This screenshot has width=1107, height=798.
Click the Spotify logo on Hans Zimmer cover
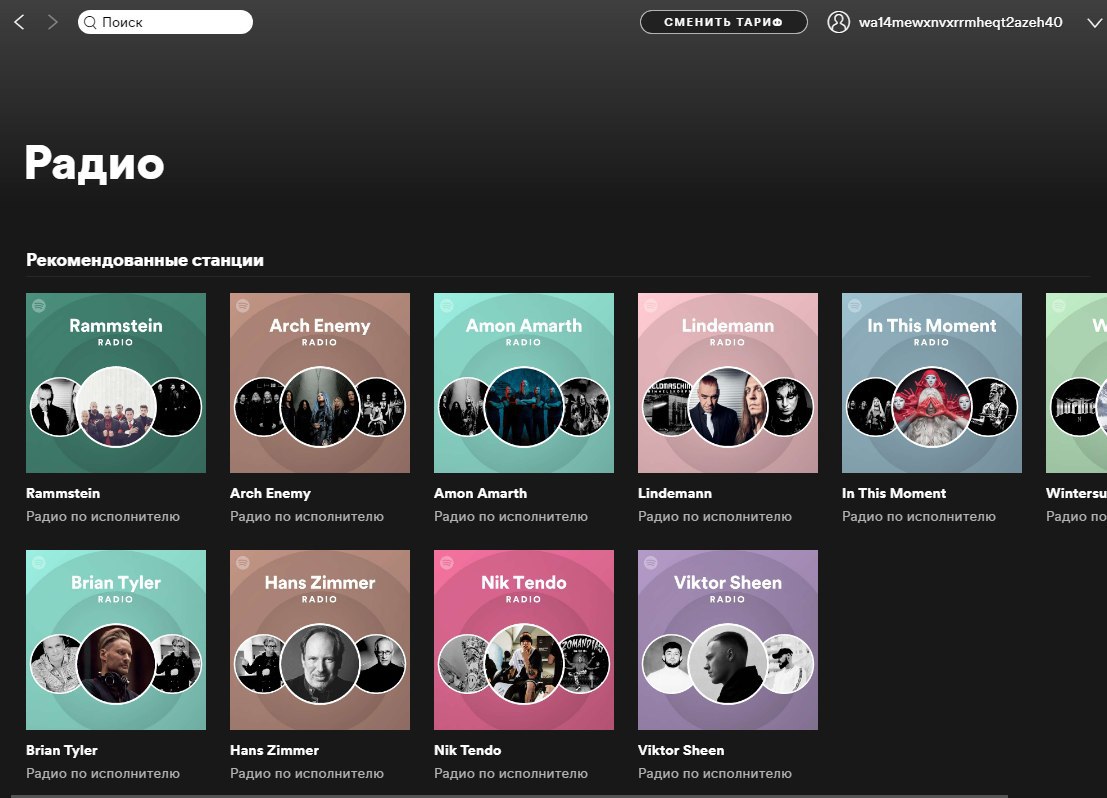(x=243, y=563)
